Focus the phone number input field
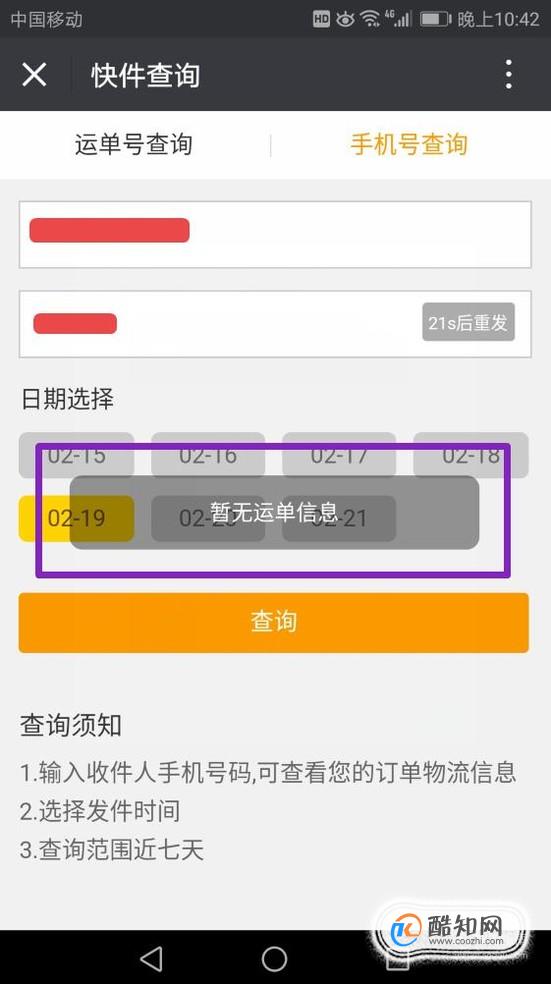This screenshot has height=984, width=551. (275, 235)
